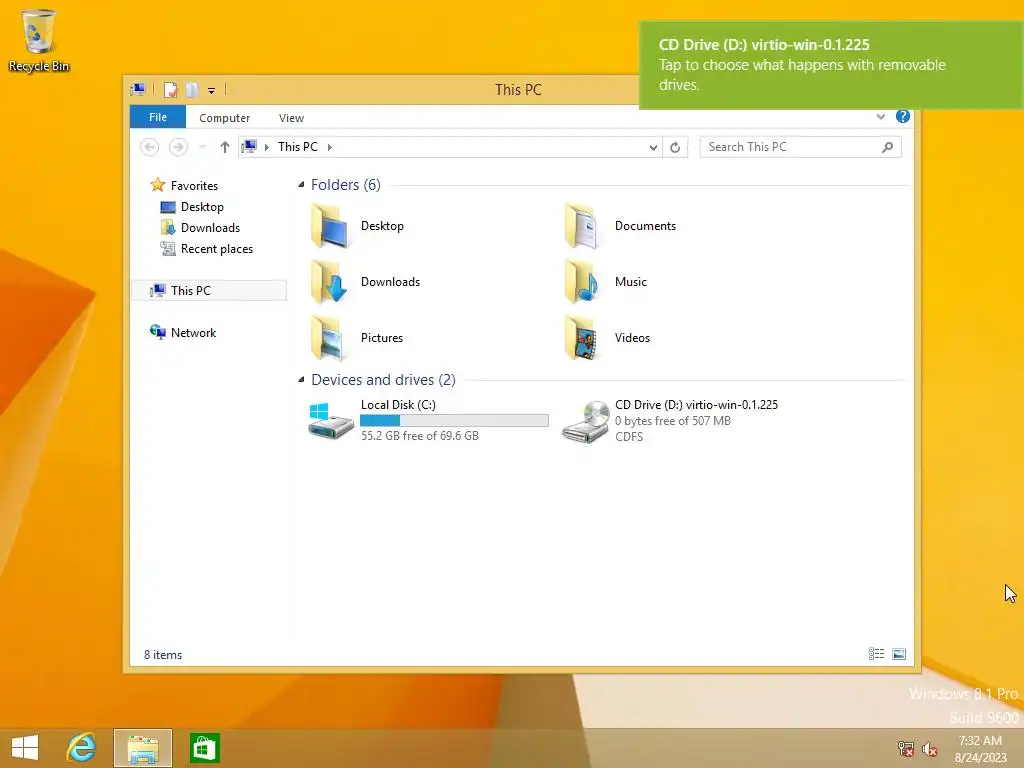Open the Windows Start button

point(25,748)
